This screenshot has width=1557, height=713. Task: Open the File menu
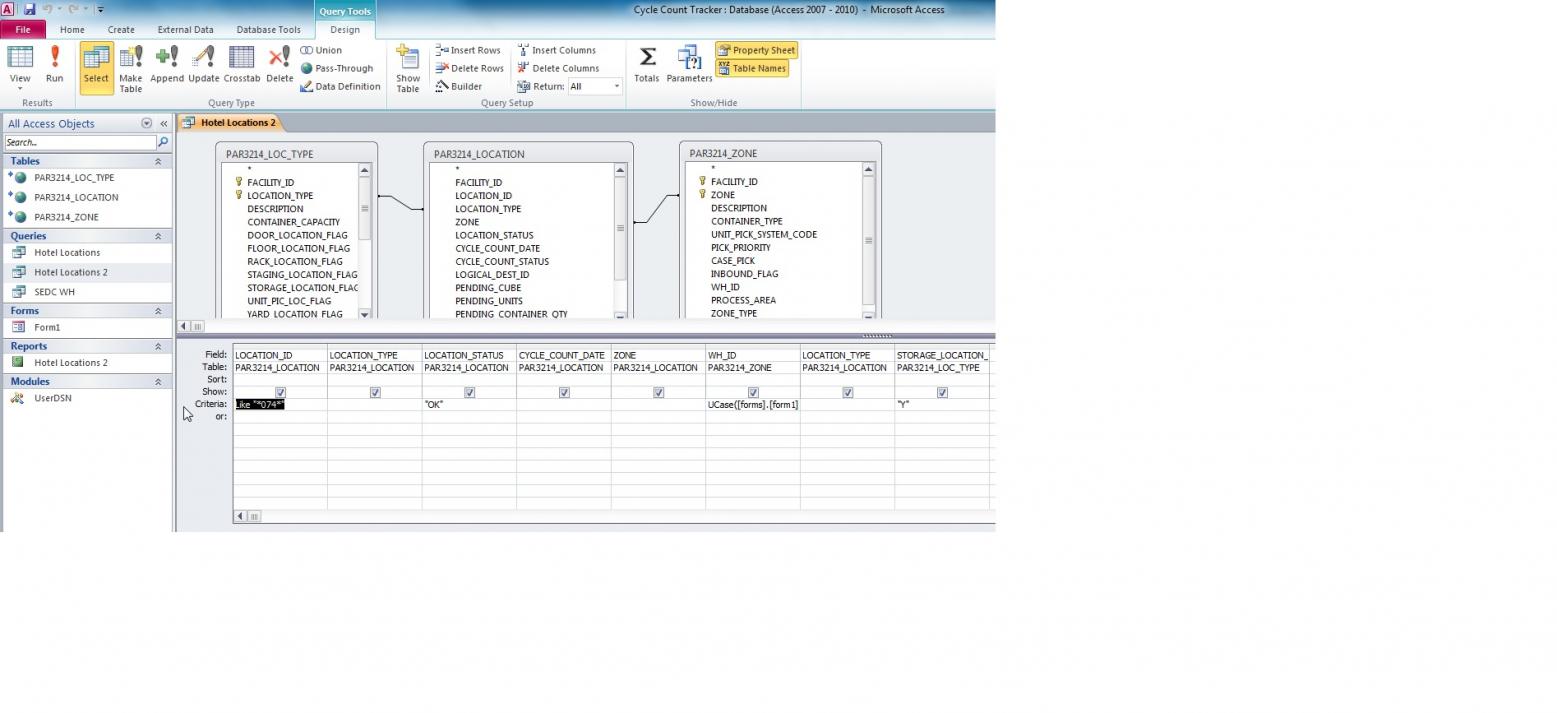(x=22, y=30)
